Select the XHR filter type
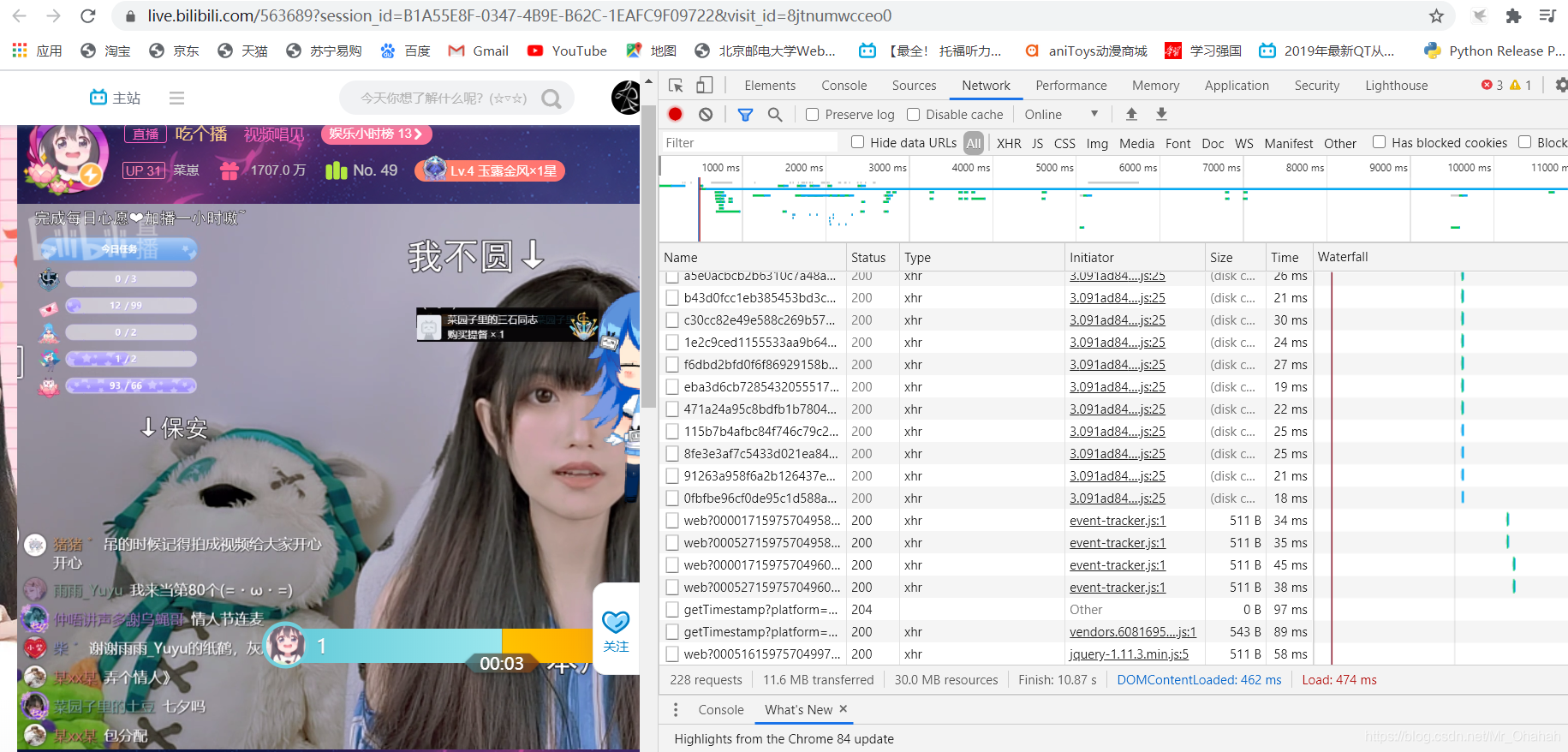Screen dimensions: 1568x752 [1009, 143]
